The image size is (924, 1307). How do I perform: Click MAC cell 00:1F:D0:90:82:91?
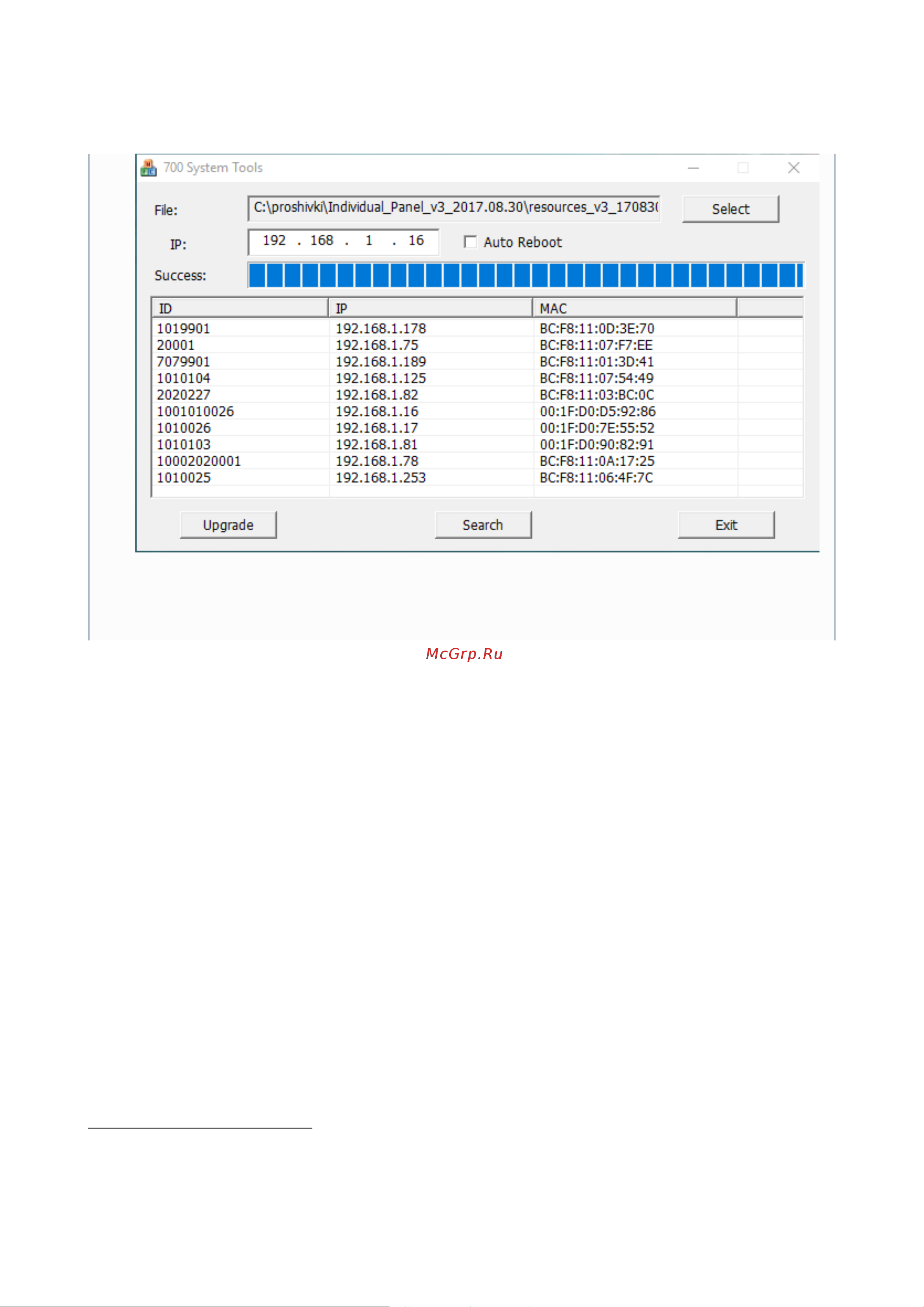pos(597,444)
